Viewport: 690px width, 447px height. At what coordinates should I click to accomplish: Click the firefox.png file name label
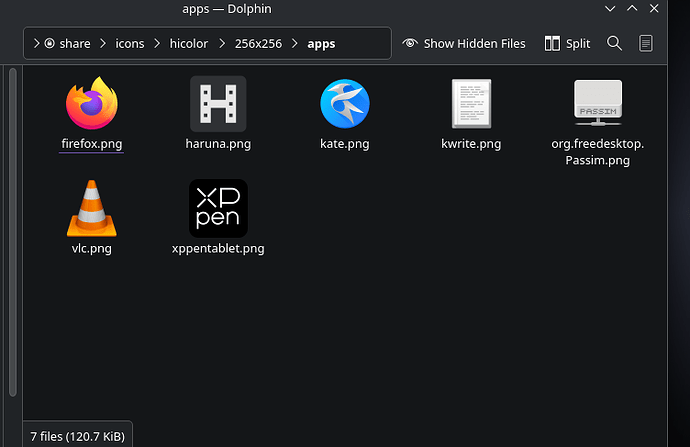pyautogui.click(x=92, y=144)
